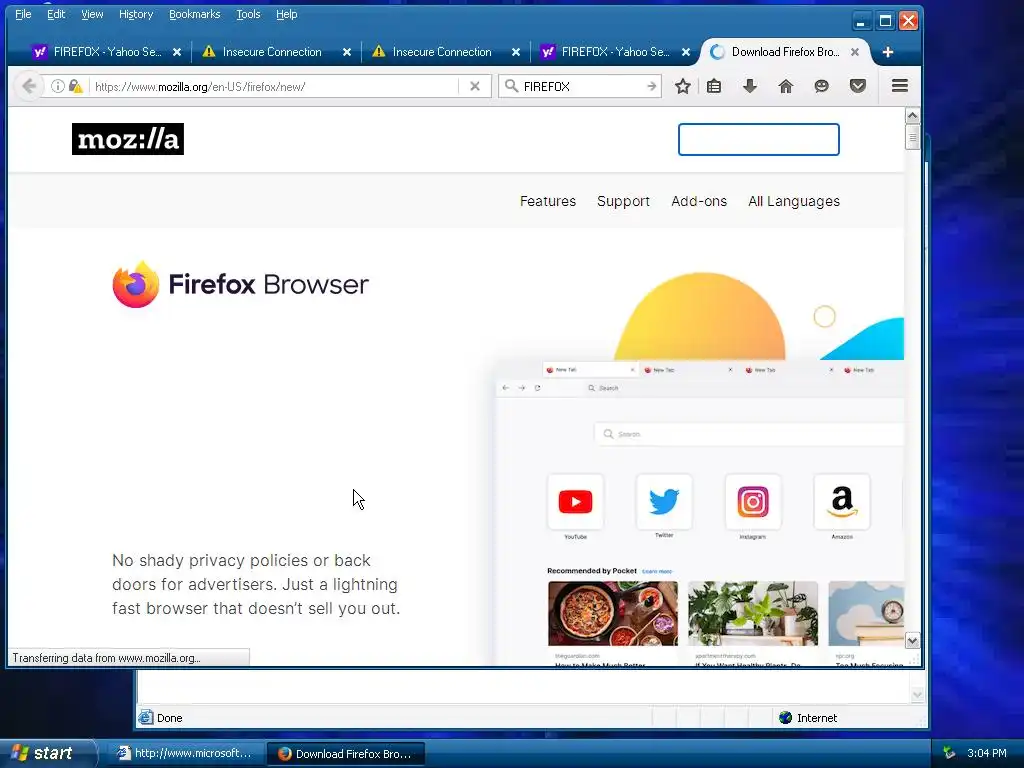Click the FIREFOX search box
Image resolution: width=1024 pixels, height=768 pixels.
pyautogui.click(x=581, y=86)
